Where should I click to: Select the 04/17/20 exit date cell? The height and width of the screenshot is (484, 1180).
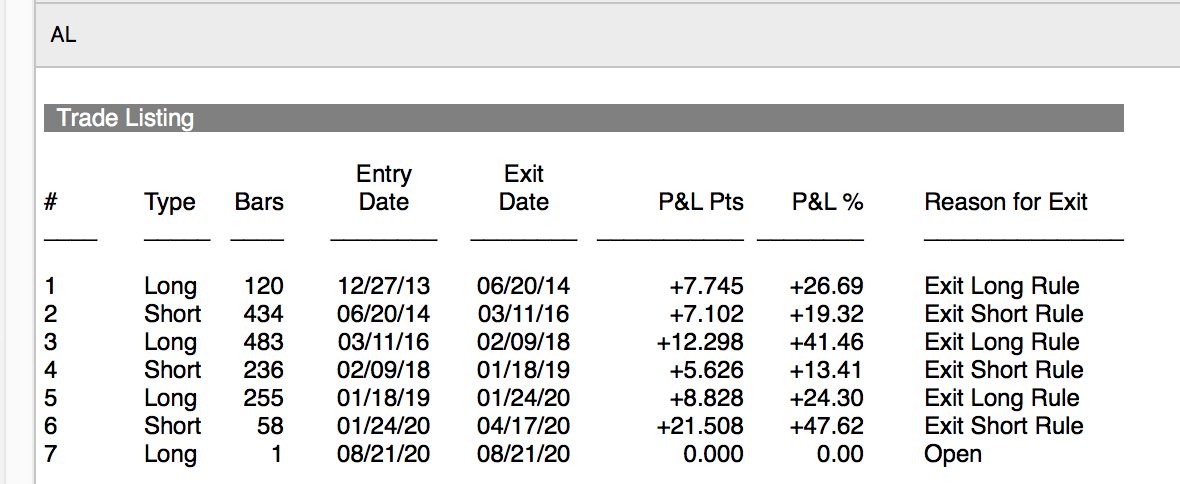click(x=524, y=426)
